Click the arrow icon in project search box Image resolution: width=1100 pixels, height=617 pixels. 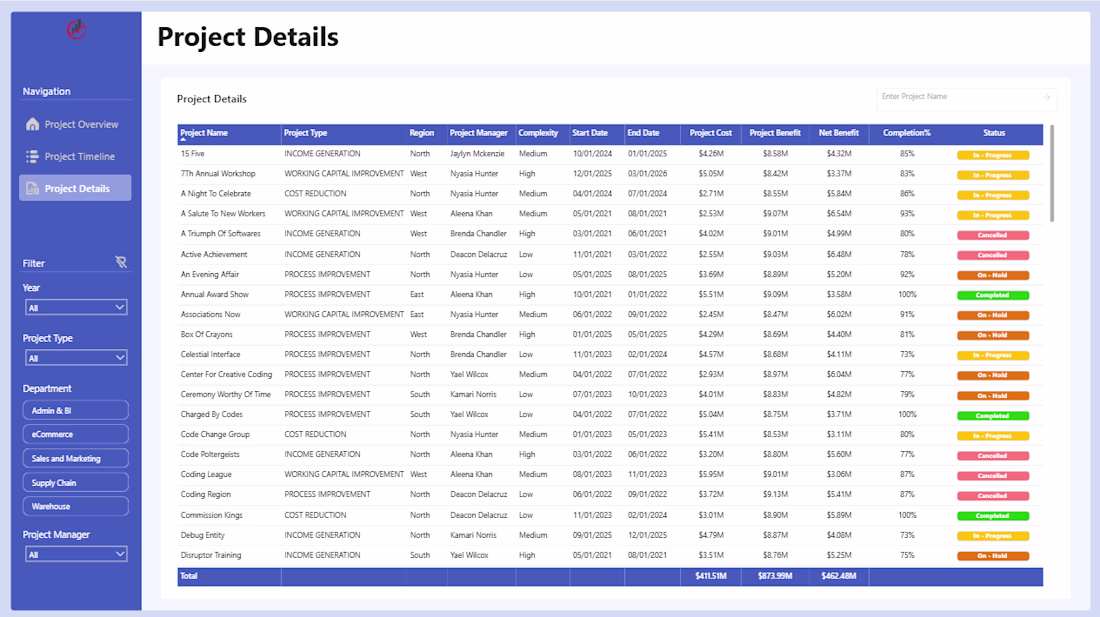pyautogui.click(x=1046, y=97)
